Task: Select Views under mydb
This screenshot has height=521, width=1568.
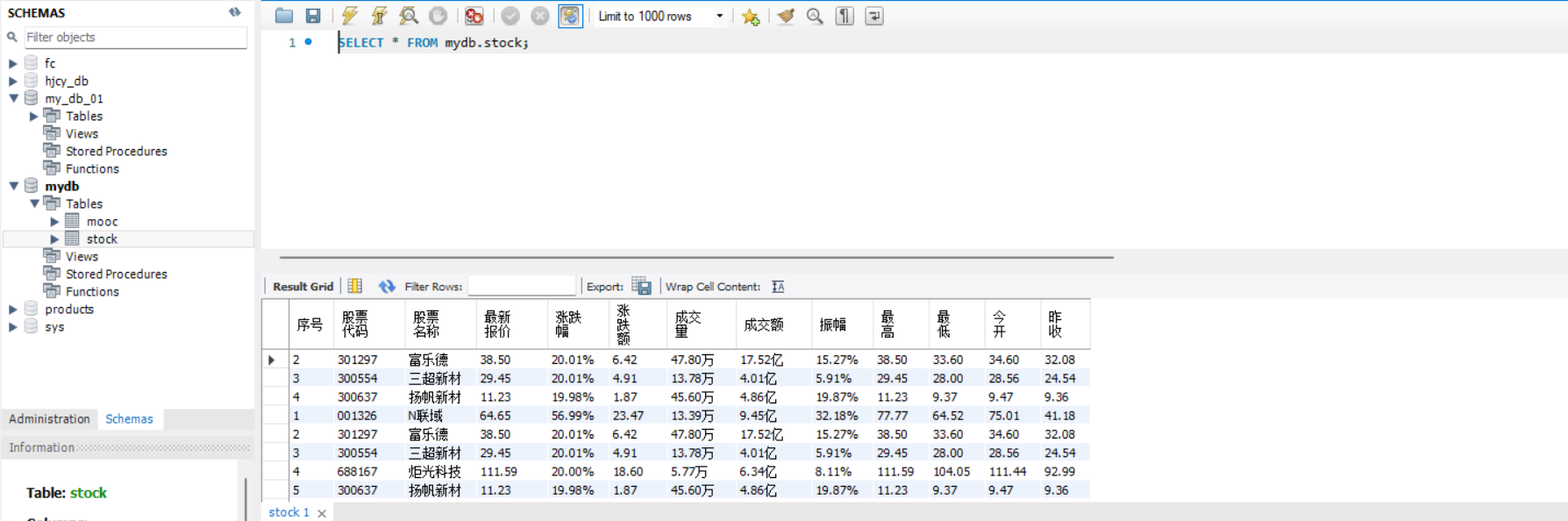Action: coord(82,256)
